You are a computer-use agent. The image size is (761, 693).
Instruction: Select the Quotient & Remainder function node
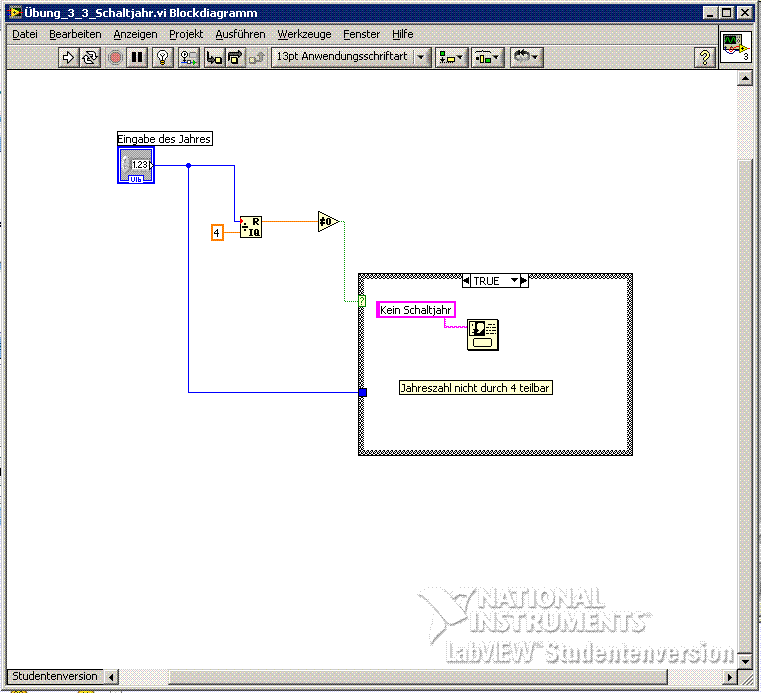click(x=251, y=227)
